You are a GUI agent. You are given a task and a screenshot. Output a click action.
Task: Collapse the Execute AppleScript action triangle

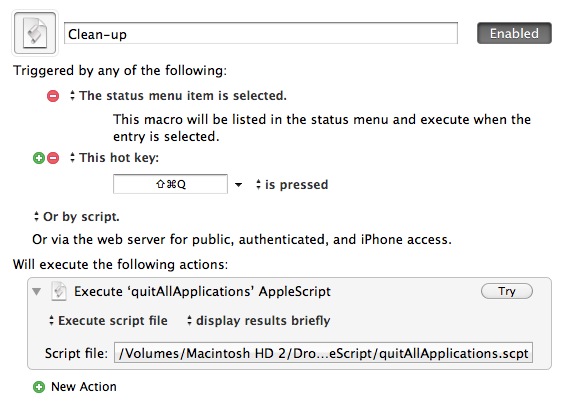[x=37, y=291]
